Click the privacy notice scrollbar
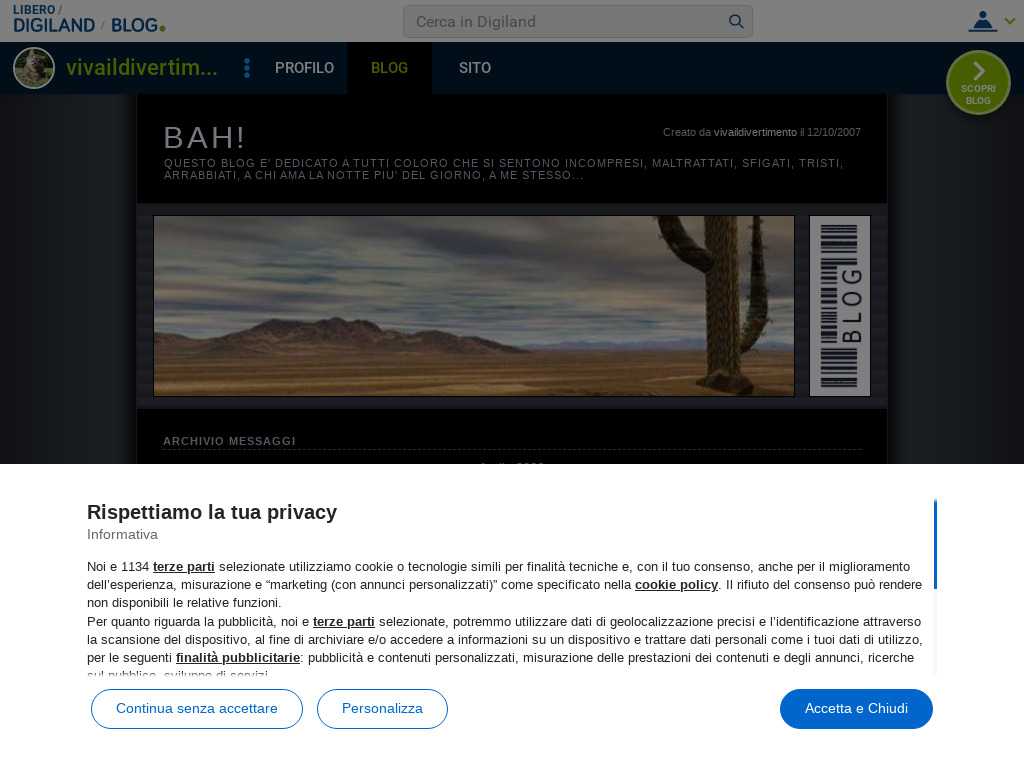1024x768 pixels. click(x=935, y=545)
